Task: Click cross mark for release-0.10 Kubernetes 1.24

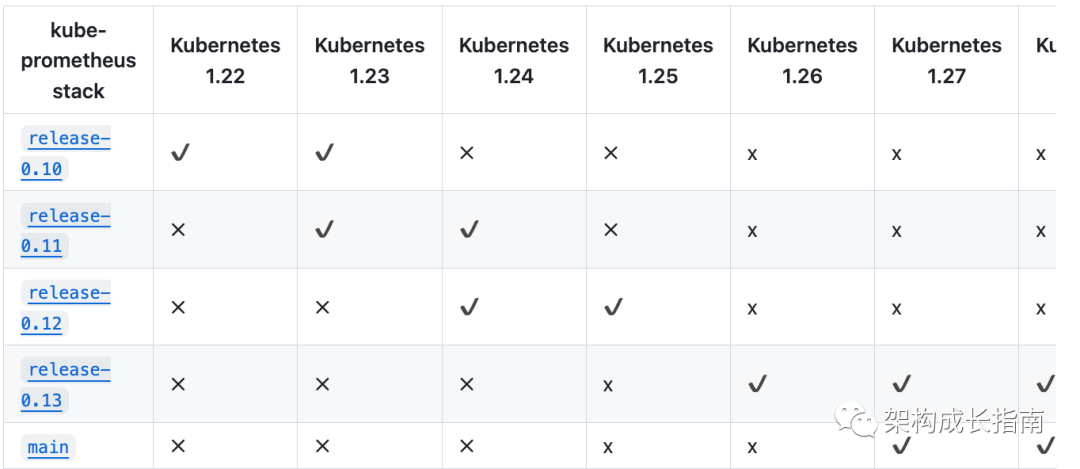Action: (x=467, y=153)
